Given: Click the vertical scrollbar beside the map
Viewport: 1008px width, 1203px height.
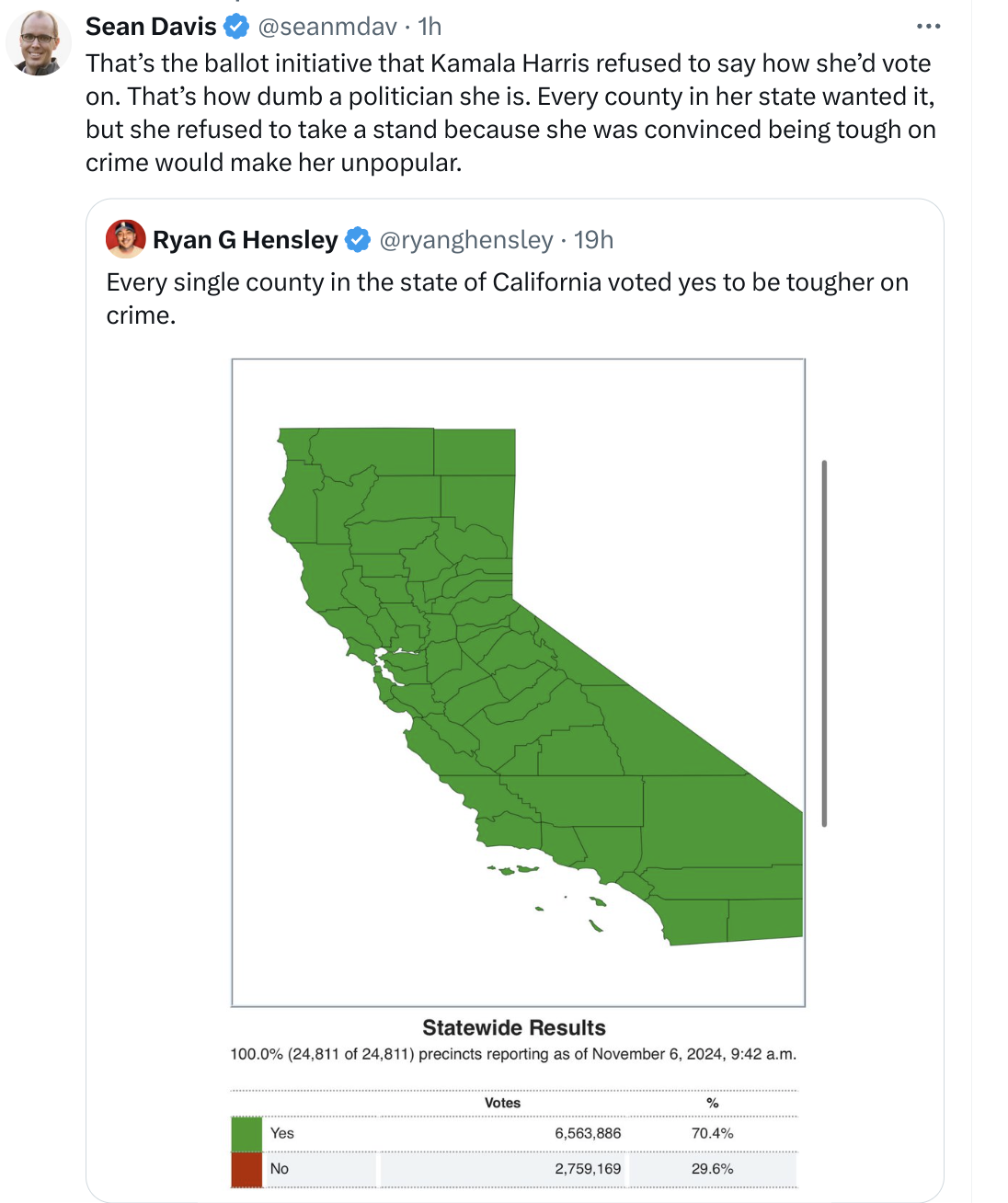Looking at the screenshot, I should pos(824,643).
